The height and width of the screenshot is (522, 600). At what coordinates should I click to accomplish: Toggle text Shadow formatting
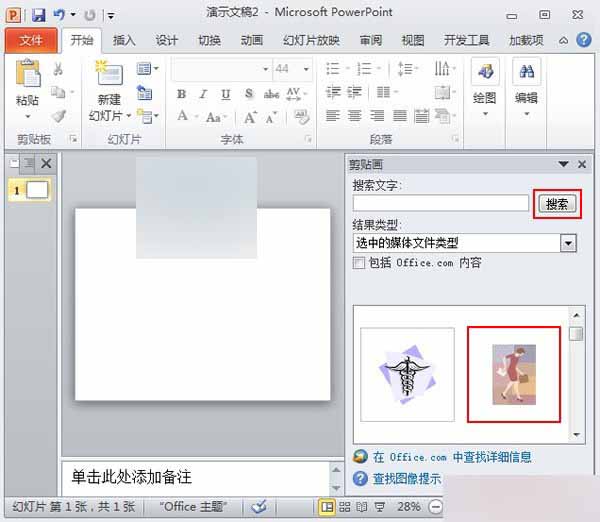coord(249,94)
